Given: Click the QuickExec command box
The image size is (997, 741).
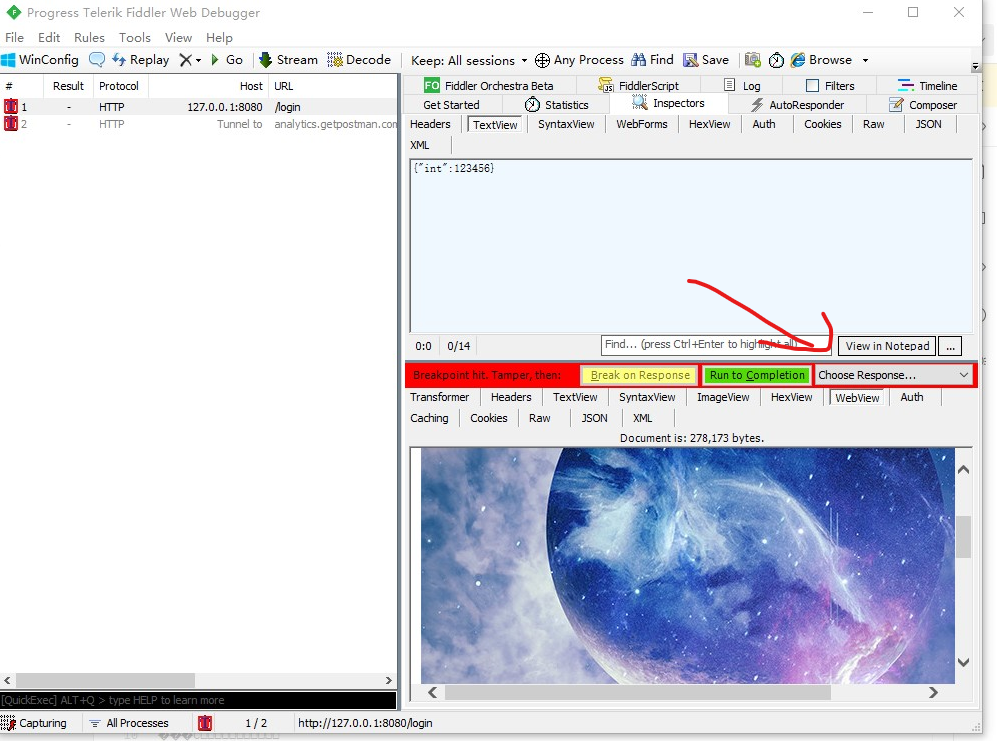Looking at the screenshot, I should click(198, 700).
